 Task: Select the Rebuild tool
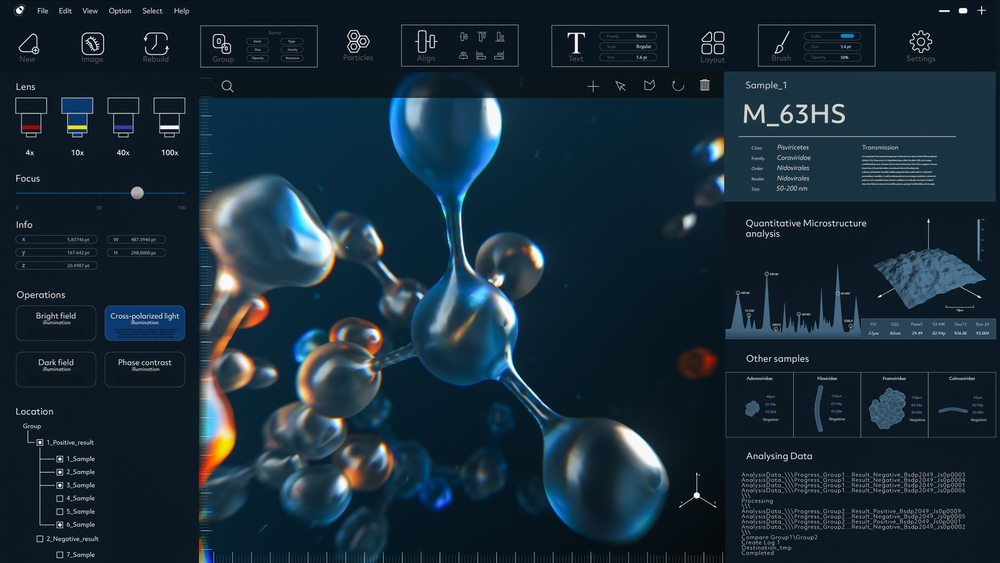[x=156, y=44]
